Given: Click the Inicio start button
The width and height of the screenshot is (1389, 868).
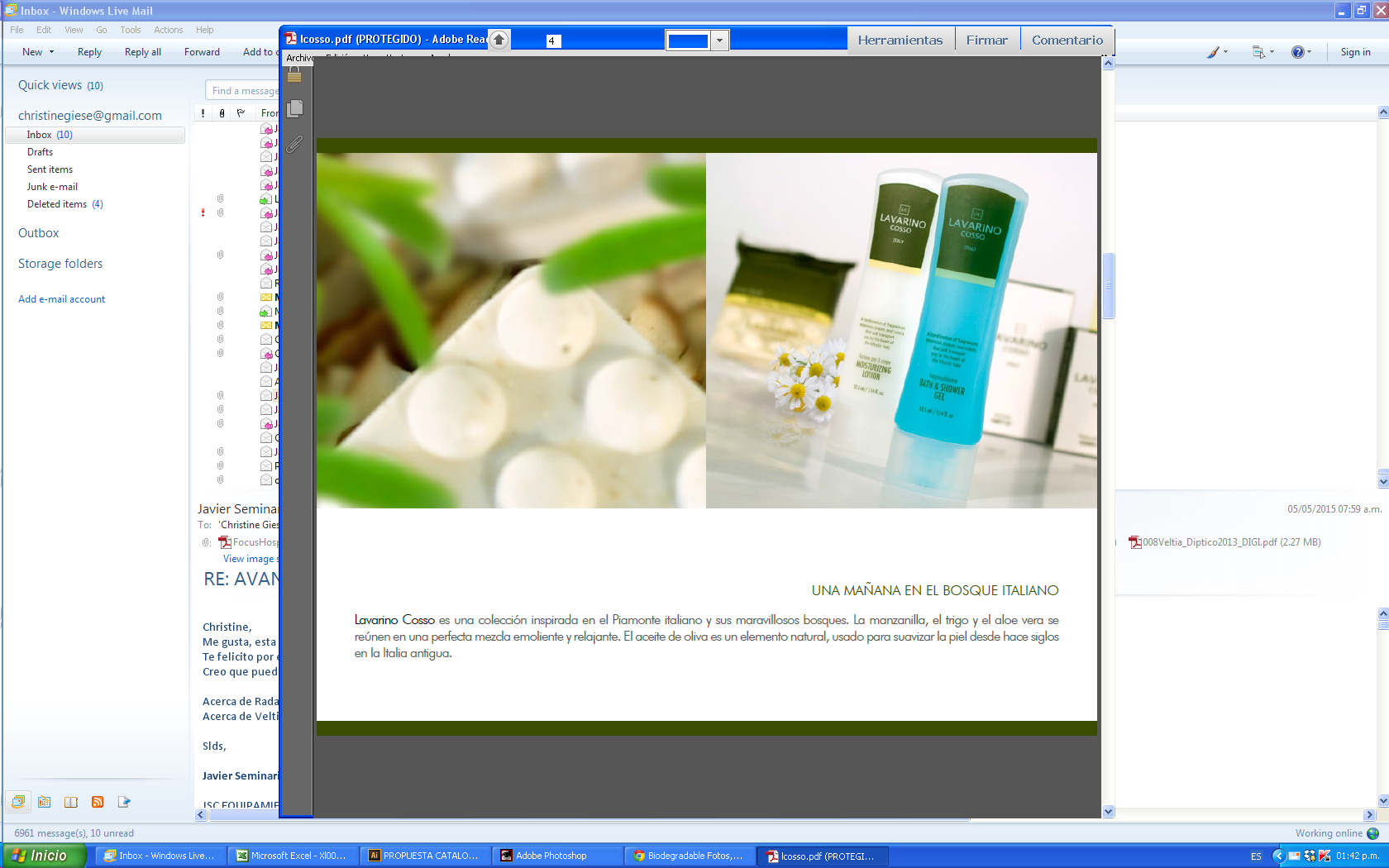Looking at the screenshot, I should click(43, 856).
